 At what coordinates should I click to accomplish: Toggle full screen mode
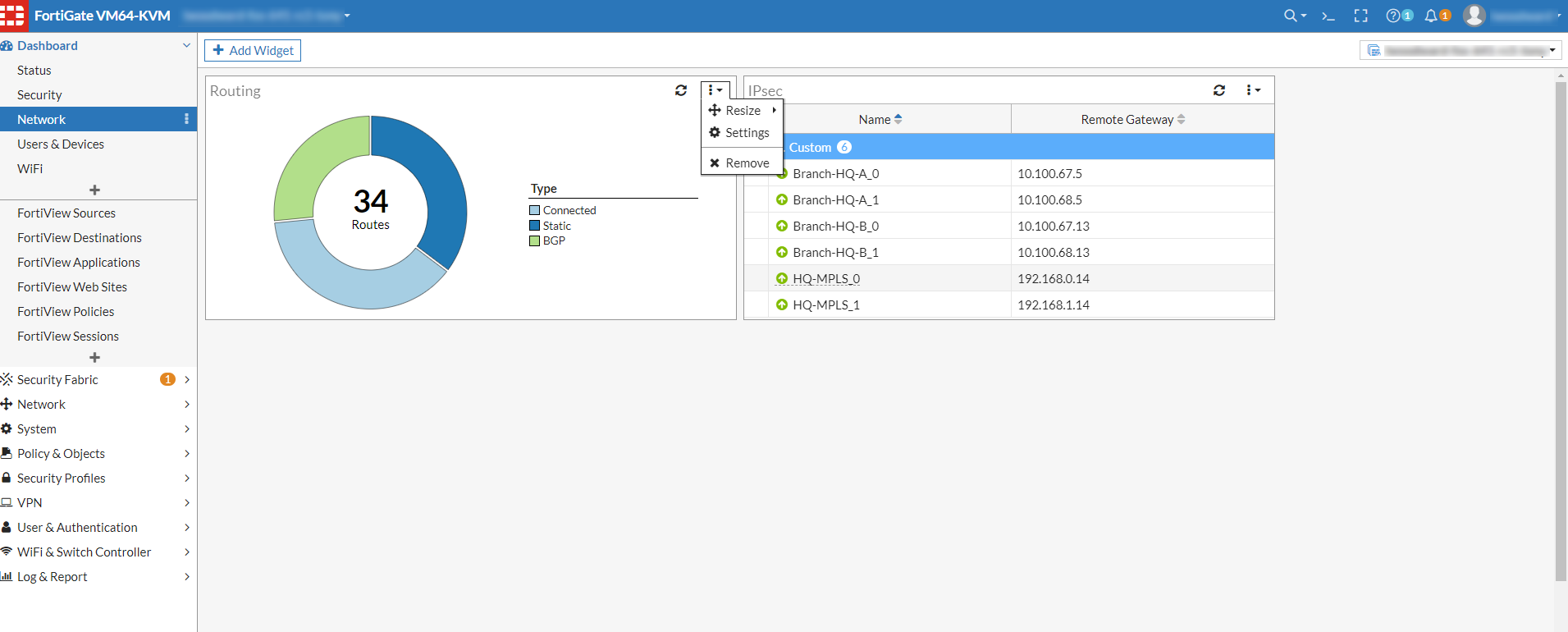tap(1361, 16)
